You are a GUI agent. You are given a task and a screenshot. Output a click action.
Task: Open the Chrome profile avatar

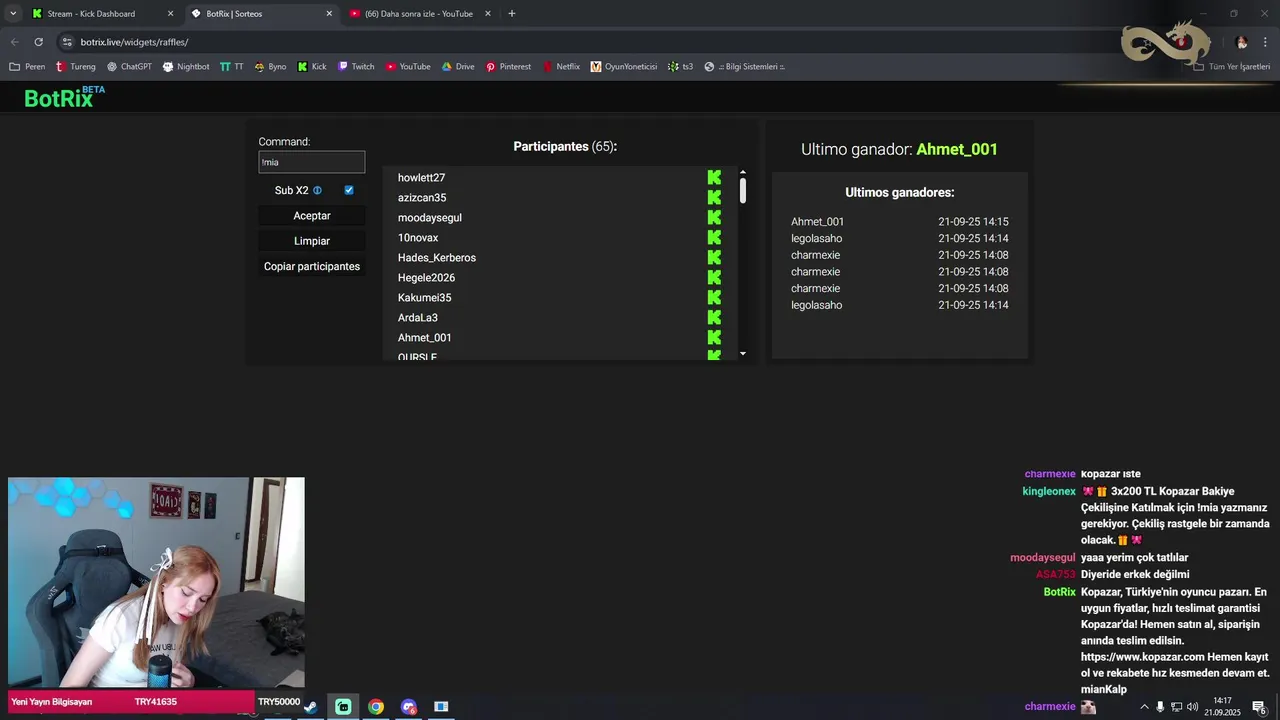[1241, 42]
